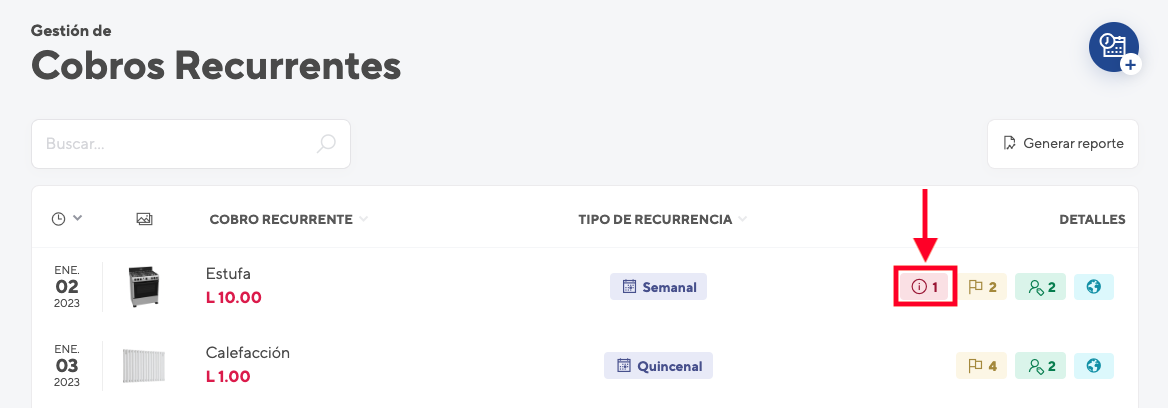Click the search magnifier icon

click(x=326, y=144)
